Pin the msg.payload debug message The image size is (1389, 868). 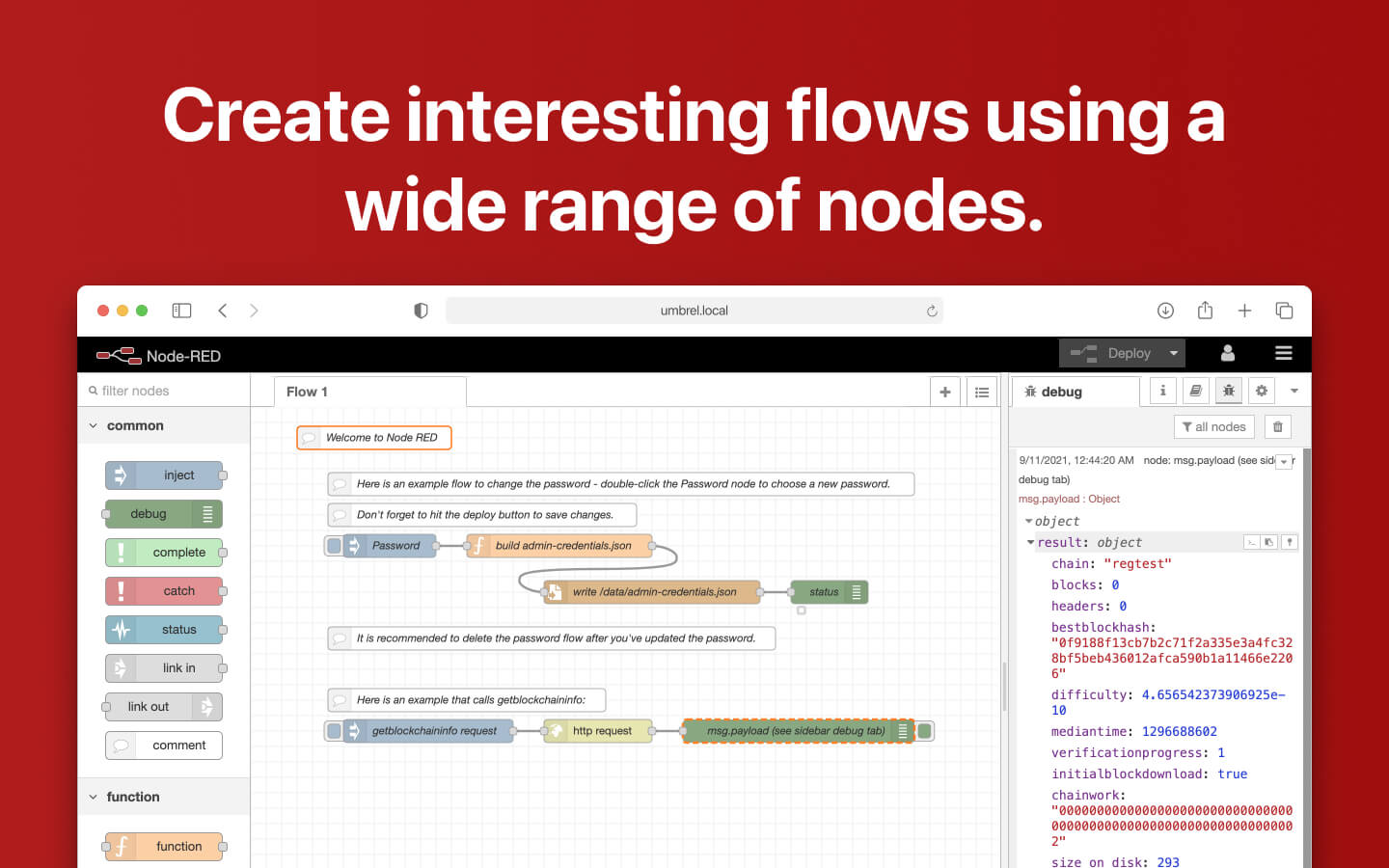point(1290,541)
